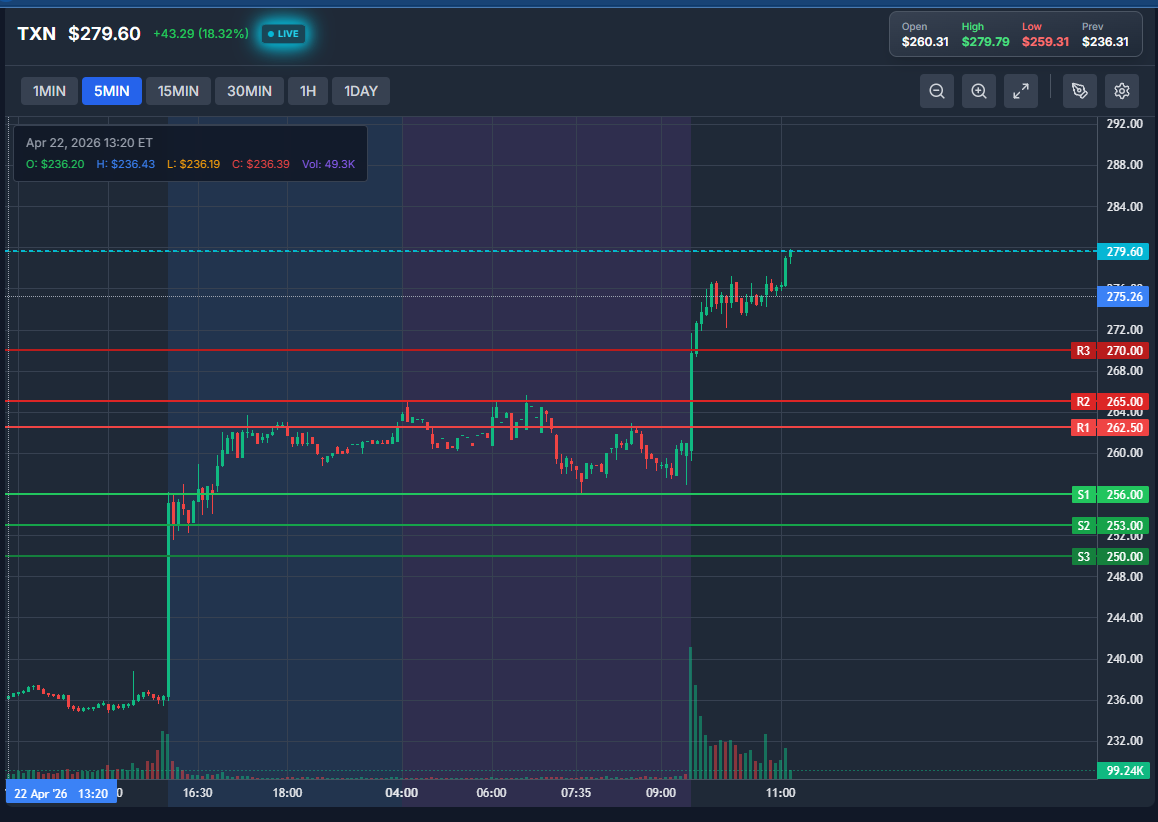
Task: Click the 240.00 price axis label
Action: tap(1124, 659)
